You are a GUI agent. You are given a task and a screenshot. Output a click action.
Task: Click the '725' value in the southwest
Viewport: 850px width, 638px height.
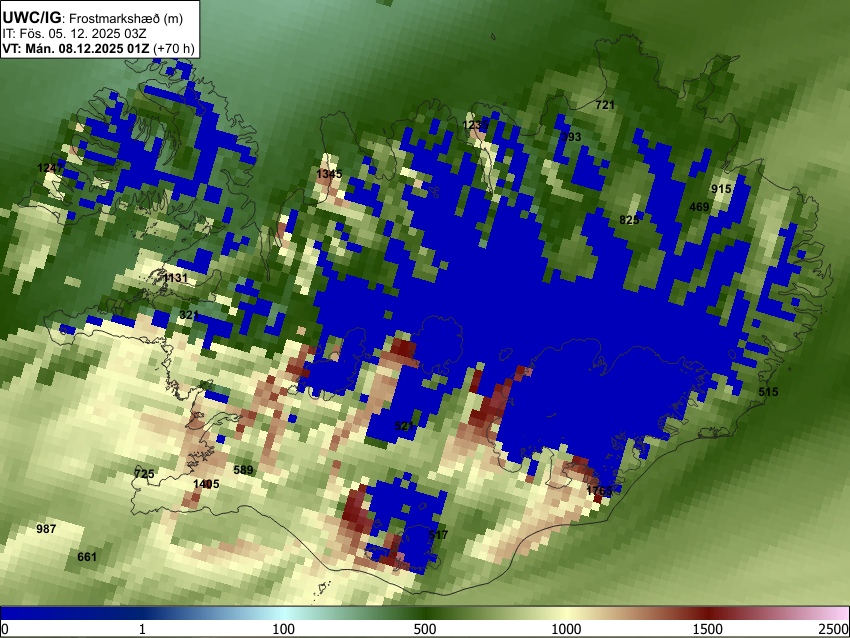pyautogui.click(x=144, y=474)
